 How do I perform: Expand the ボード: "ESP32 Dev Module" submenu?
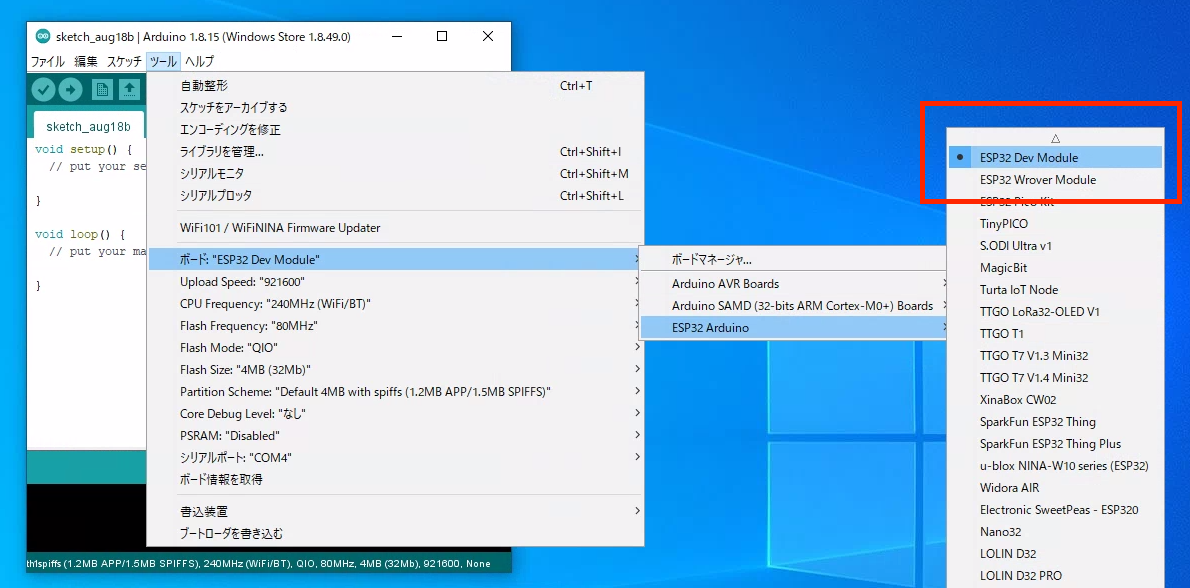pos(395,259)
